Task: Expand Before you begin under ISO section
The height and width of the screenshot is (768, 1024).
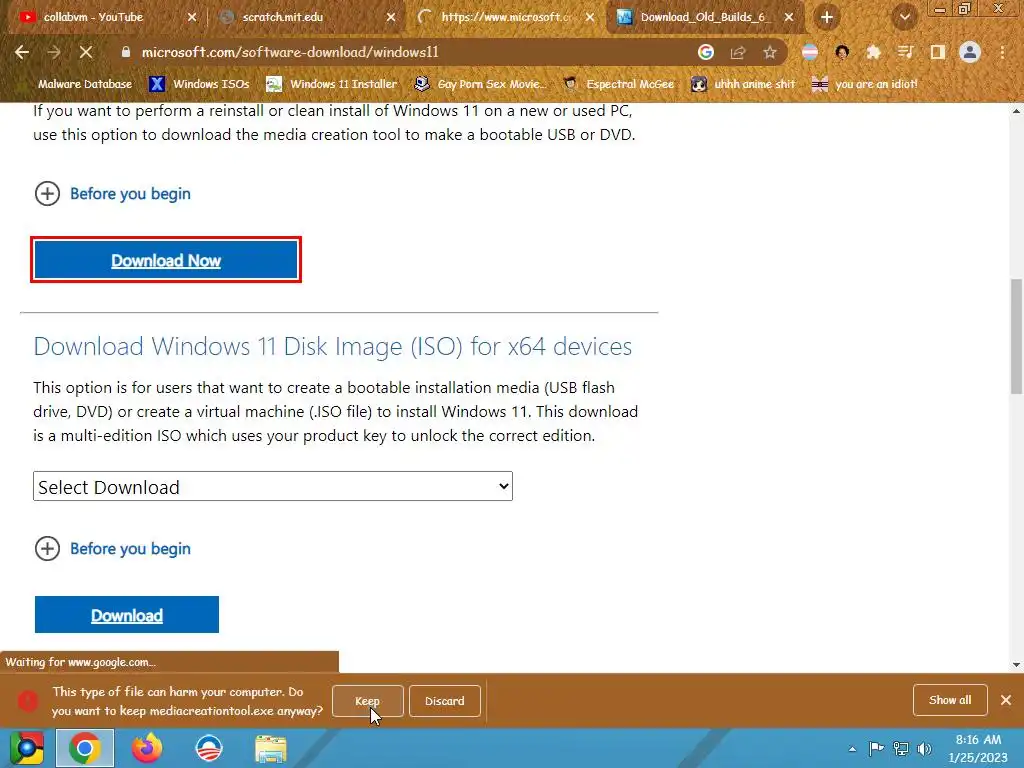Action: point(112,549)
